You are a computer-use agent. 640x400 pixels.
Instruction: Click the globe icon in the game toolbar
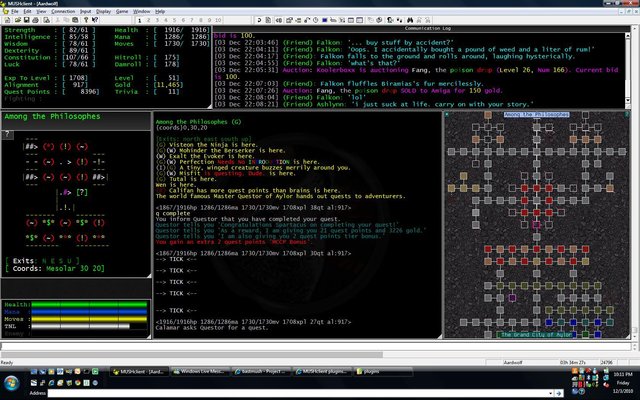tap(379, 20)
